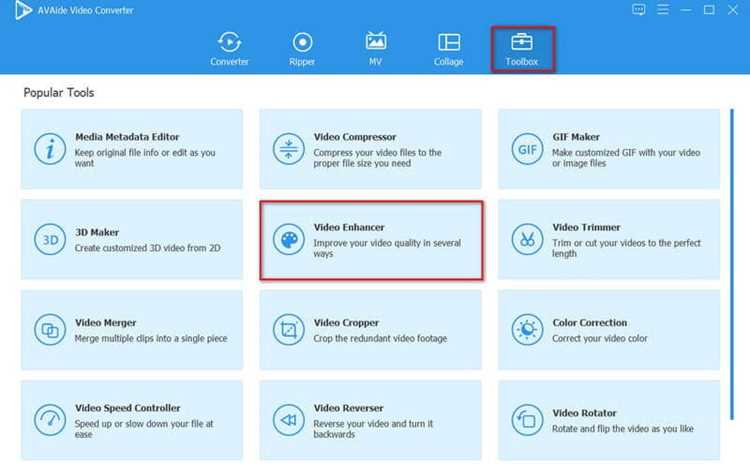The image size is (750, 464).
Task: Click the Media Metadata Editor info icon
Action: tap(50, 149)
